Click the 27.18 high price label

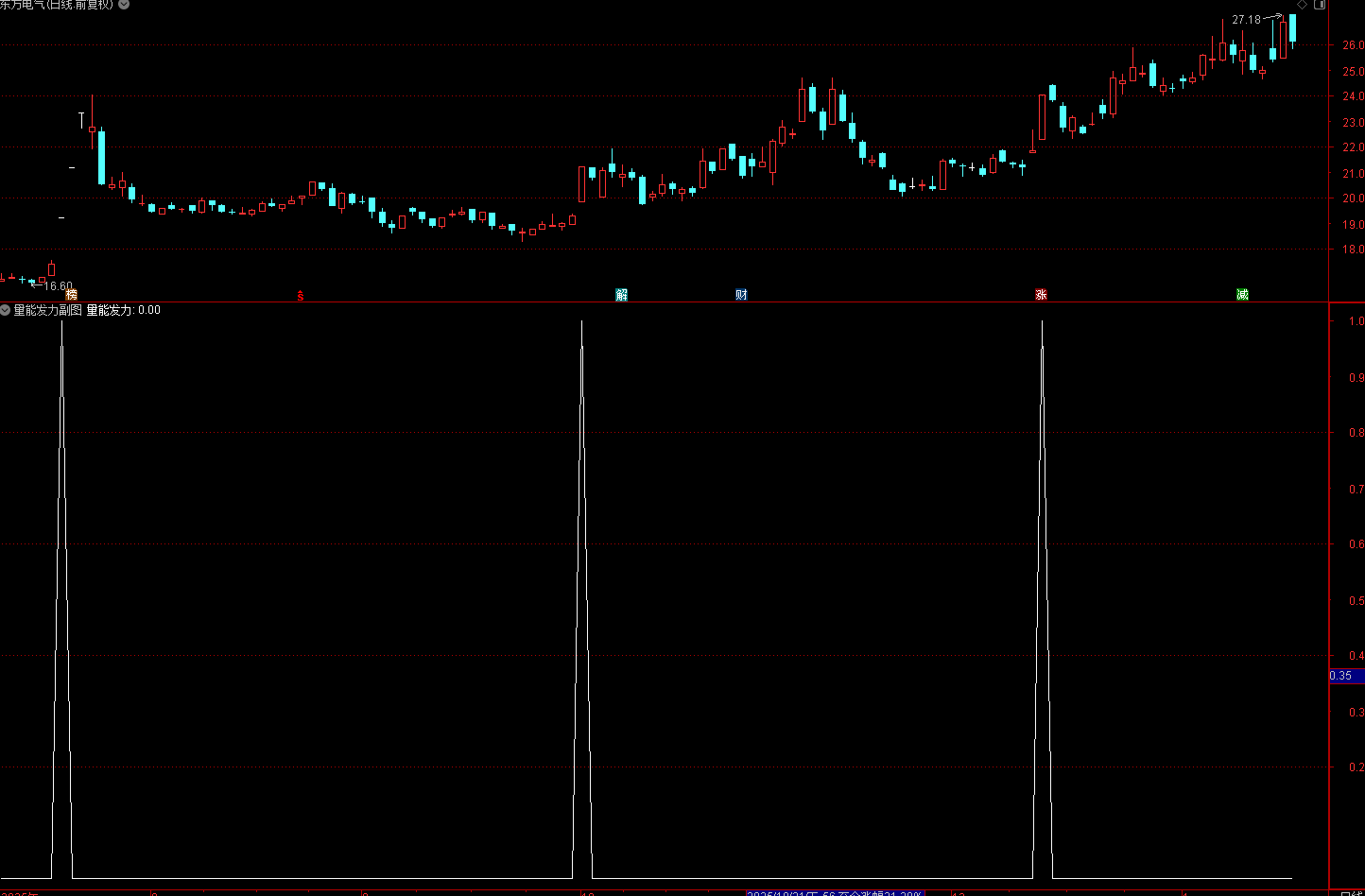point(1246,20)
